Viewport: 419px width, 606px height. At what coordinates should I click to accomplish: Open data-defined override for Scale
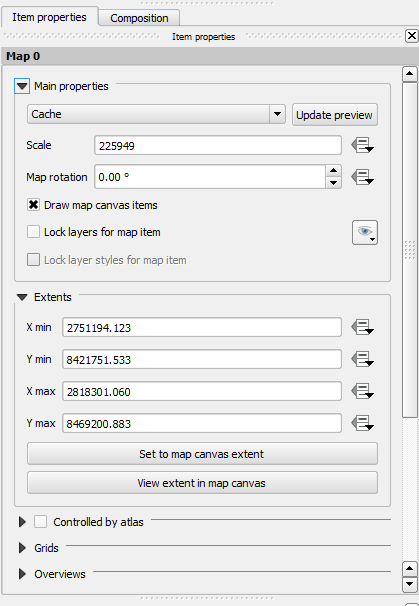point(362,145)
